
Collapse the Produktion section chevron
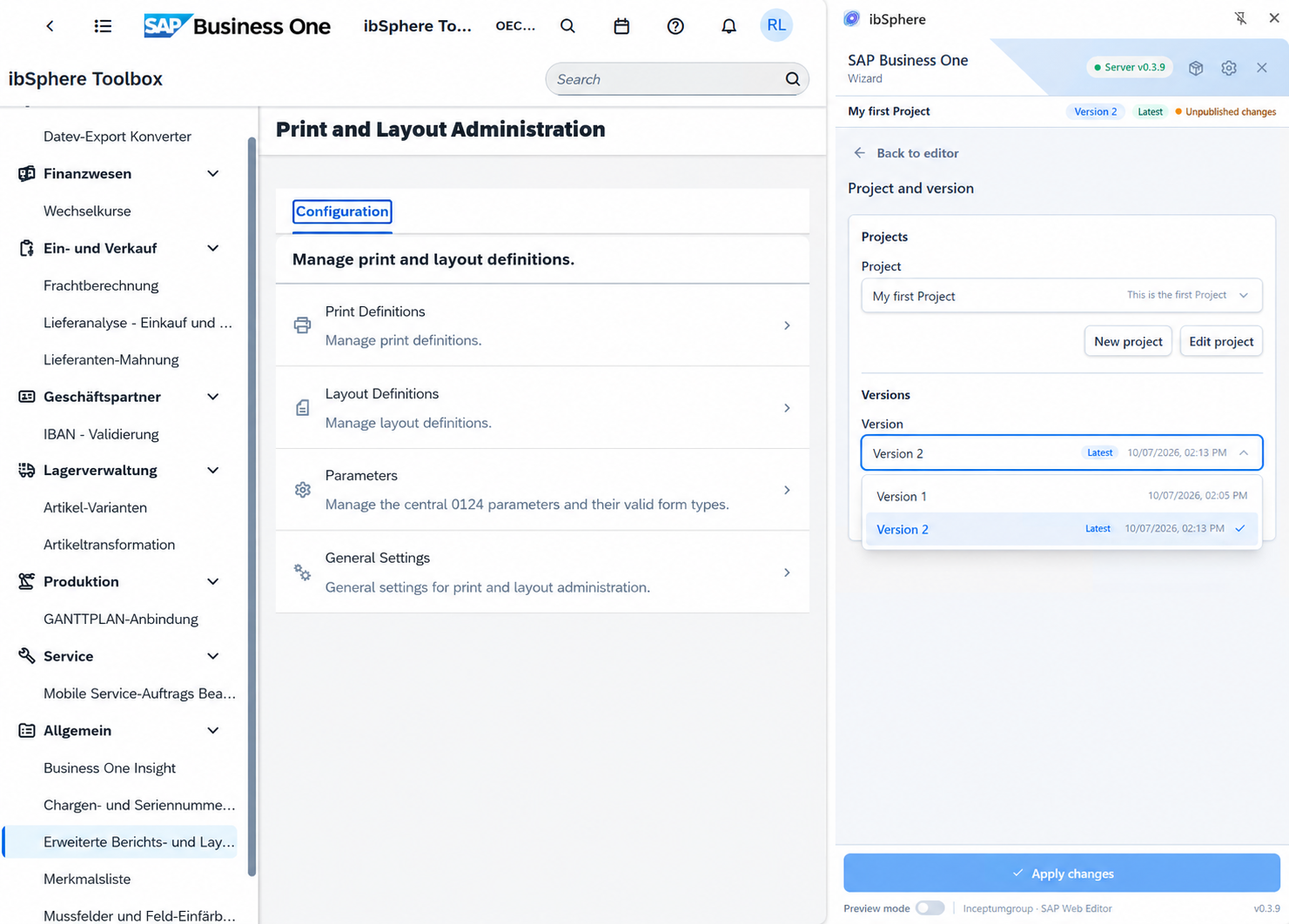(213, 581)
